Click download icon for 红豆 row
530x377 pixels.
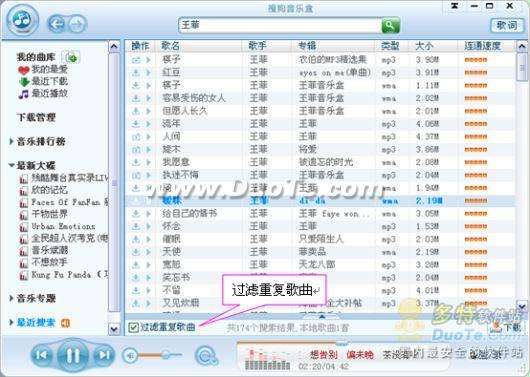pos(136,72)
